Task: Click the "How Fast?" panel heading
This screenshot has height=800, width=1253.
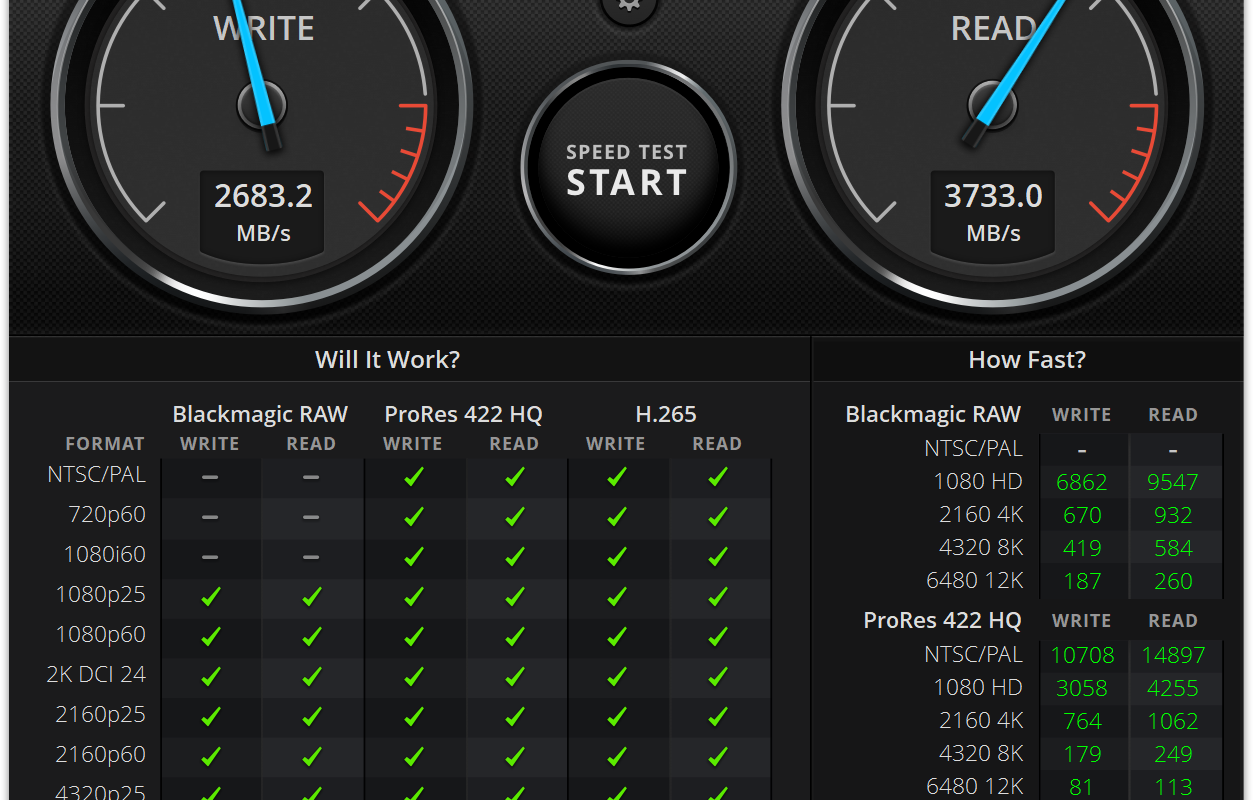Action: [x=1027, y=360]
